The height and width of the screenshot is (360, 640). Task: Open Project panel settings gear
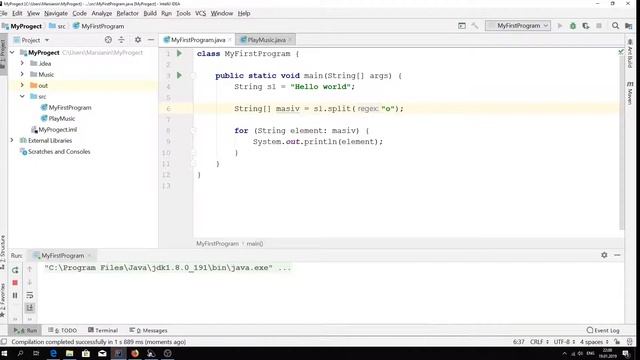click(x=138, y=40)
